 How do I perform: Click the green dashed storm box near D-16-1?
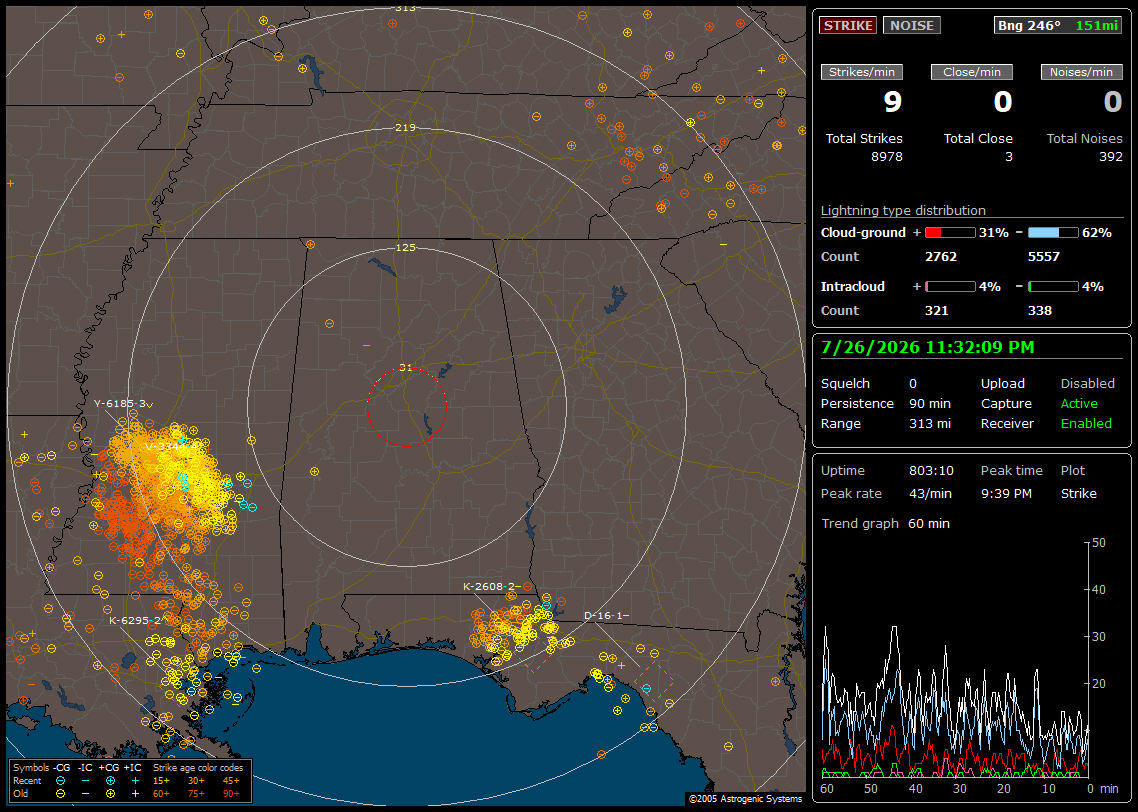(x=652, y=681)
